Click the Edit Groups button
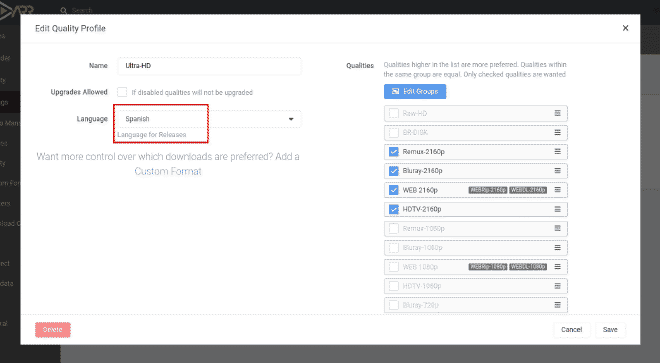 pyautogui.click(x=415, y=91)
